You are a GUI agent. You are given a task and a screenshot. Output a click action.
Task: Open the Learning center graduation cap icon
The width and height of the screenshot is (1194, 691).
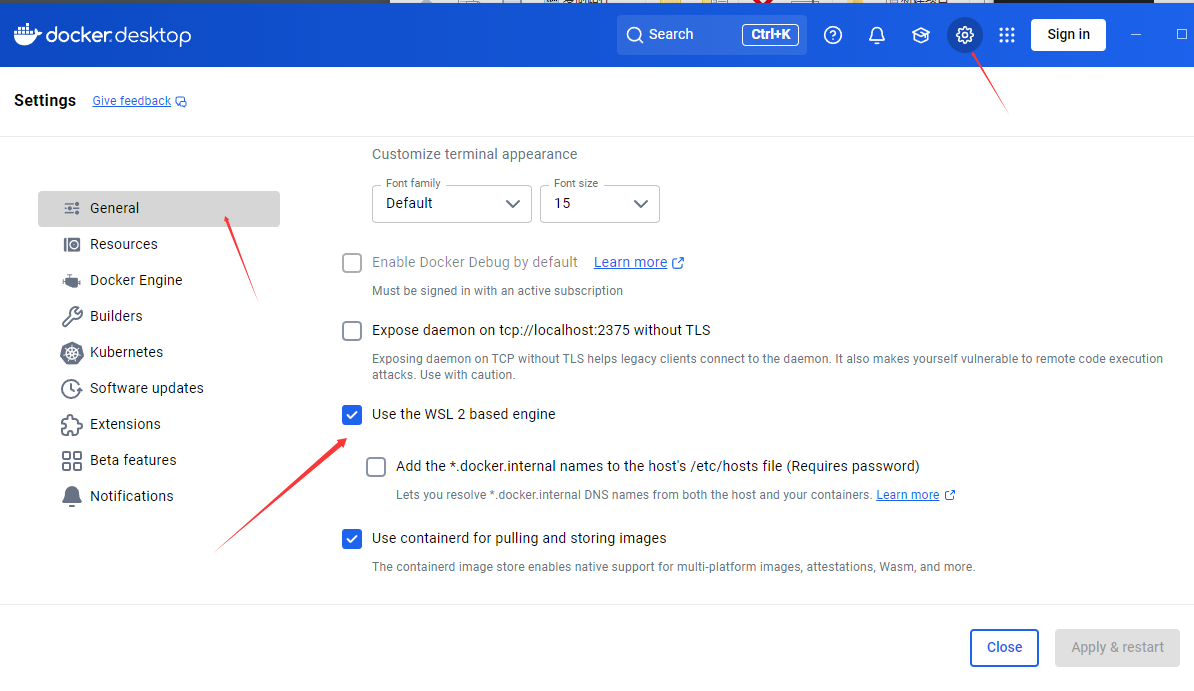pyautogui.click(x=921, y=35)
